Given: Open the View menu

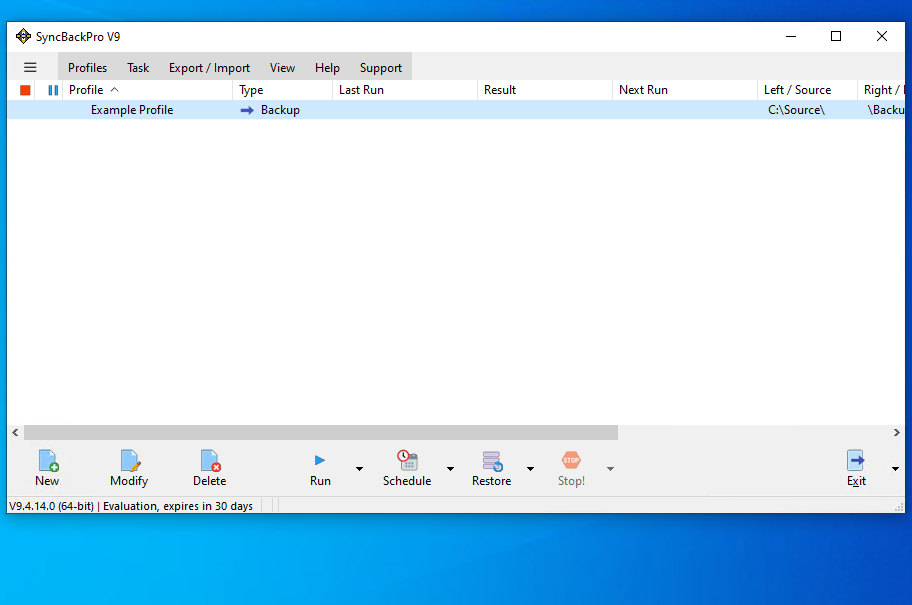Looking at the screenshot, I should pyautogui.click(x=282, y=67).
